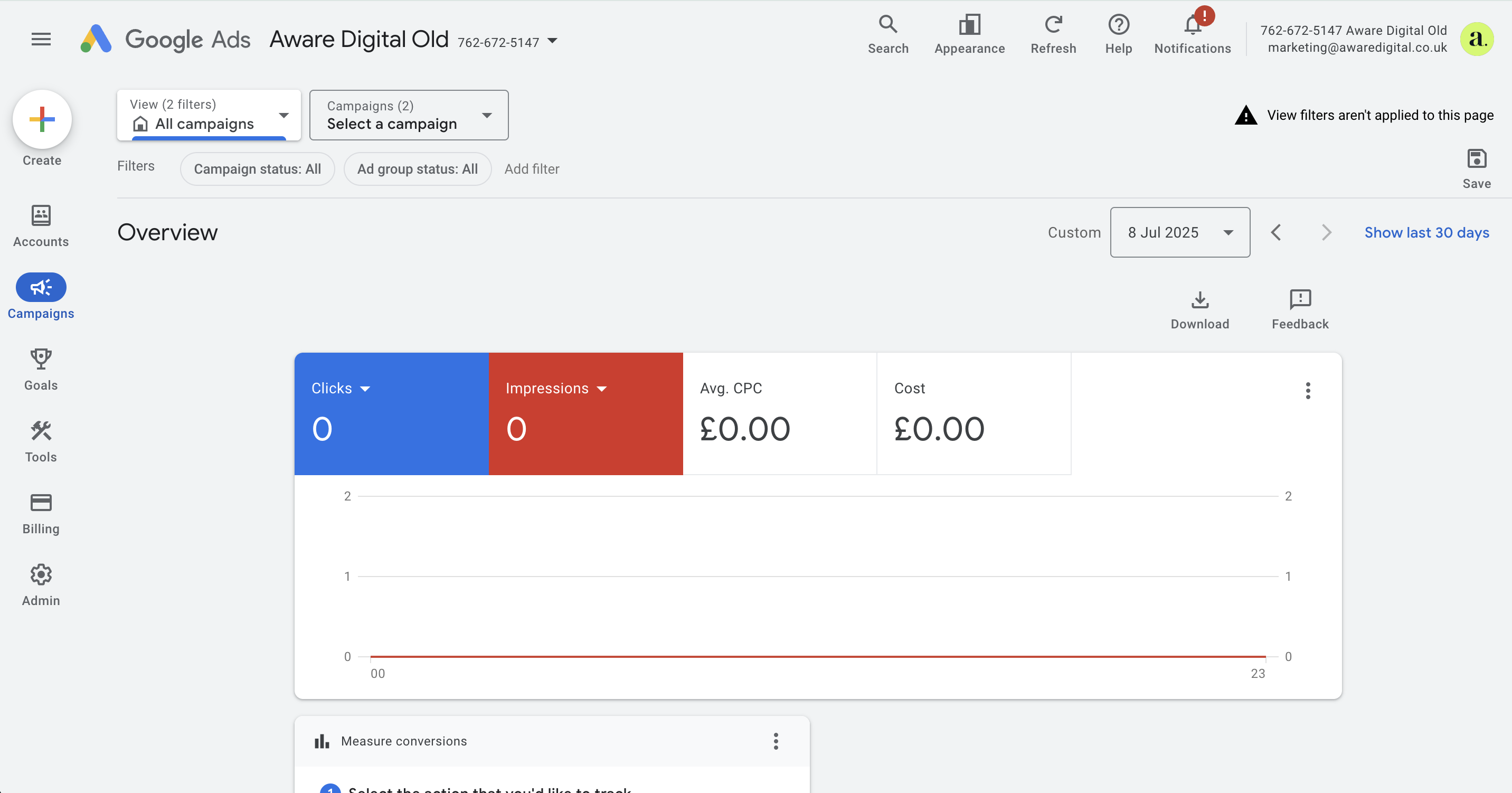This screenshot has height=793, width=1512.
Task: Click the Aware Digital Old account name
Action: pyautogui.click(x=358, y=39)
